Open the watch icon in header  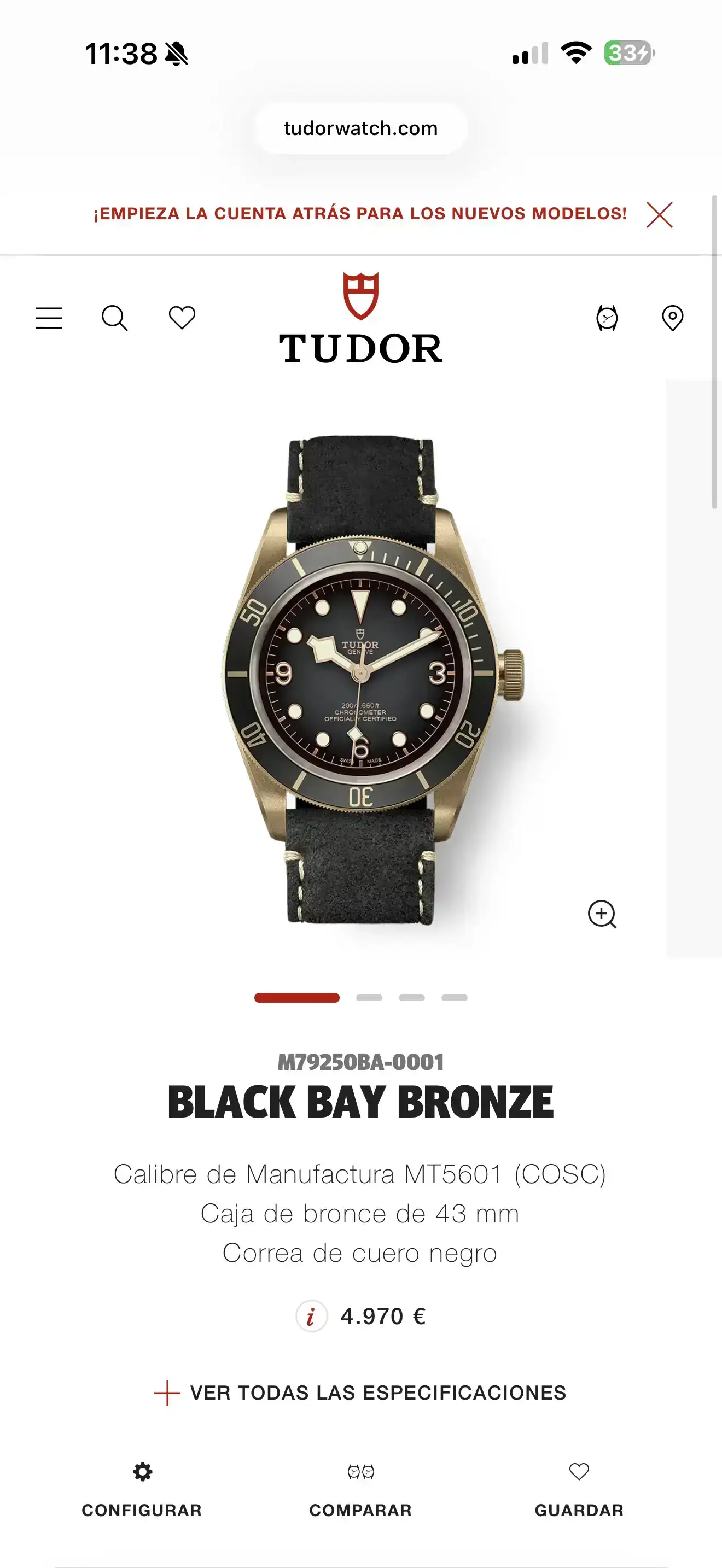[x=607, y=318]
